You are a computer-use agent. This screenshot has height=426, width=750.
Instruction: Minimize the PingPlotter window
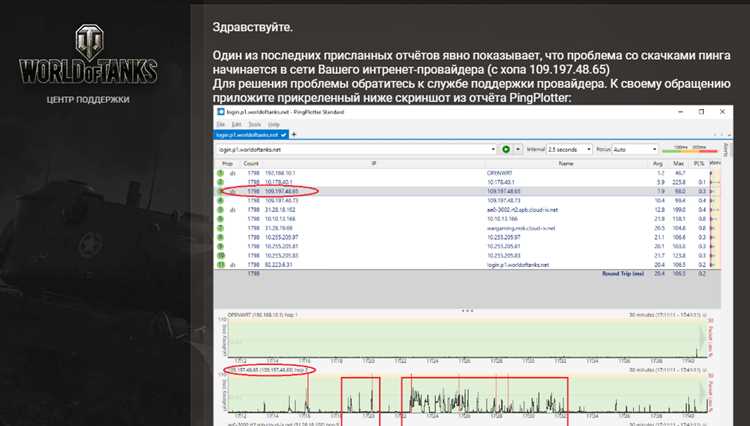[680, 112]
